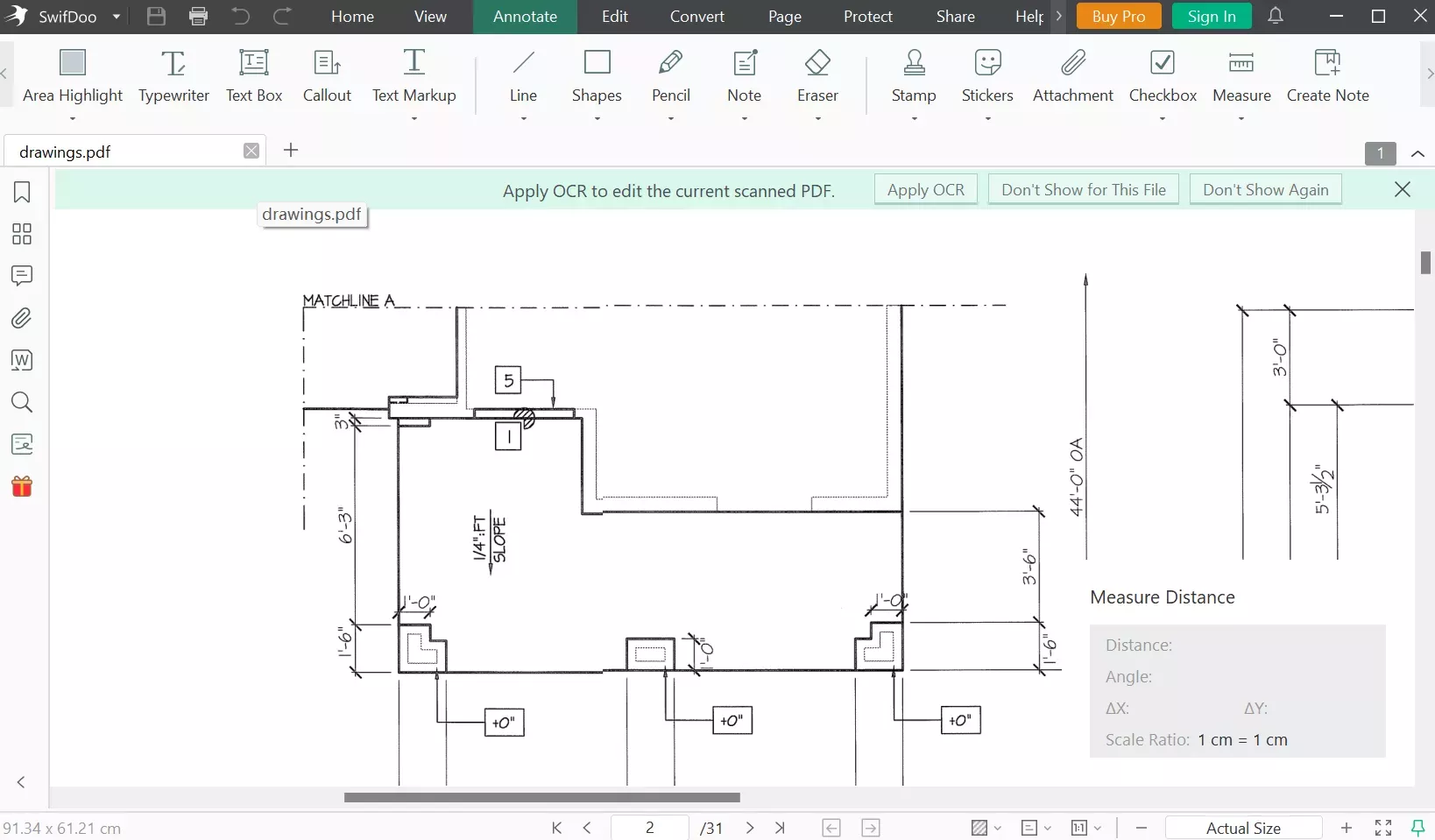Expand the Shapes tool dropdown
Viewport: 1435px width, 840px height.
(x=597, y=120)
